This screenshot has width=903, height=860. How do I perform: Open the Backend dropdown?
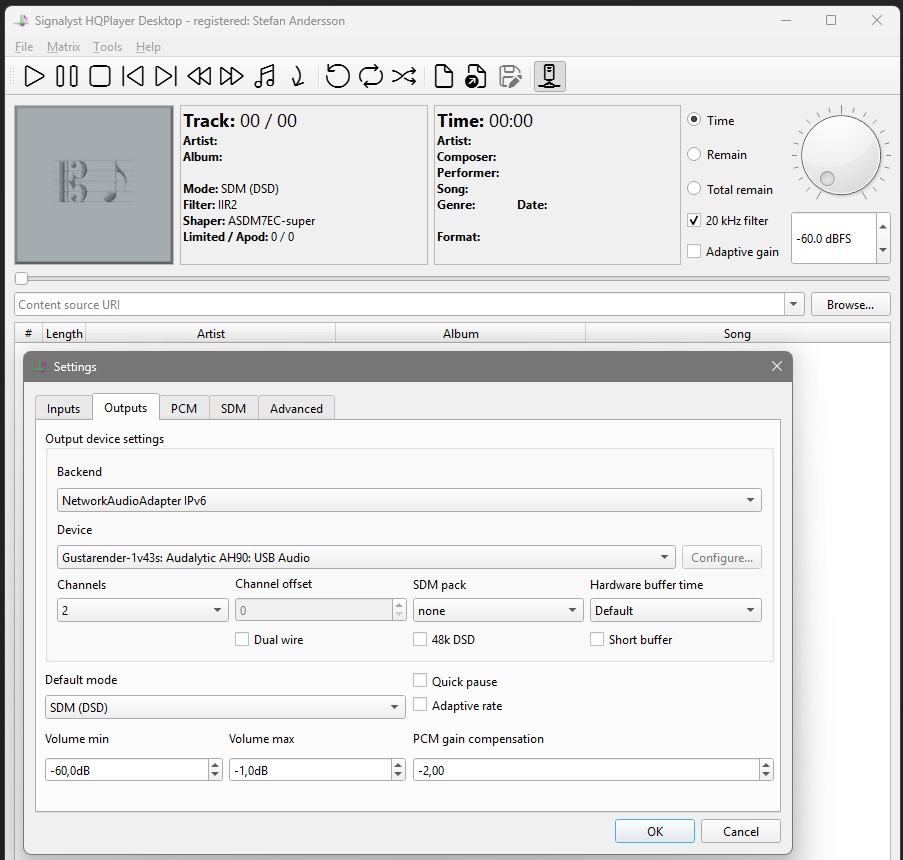(x=409, y=500)
